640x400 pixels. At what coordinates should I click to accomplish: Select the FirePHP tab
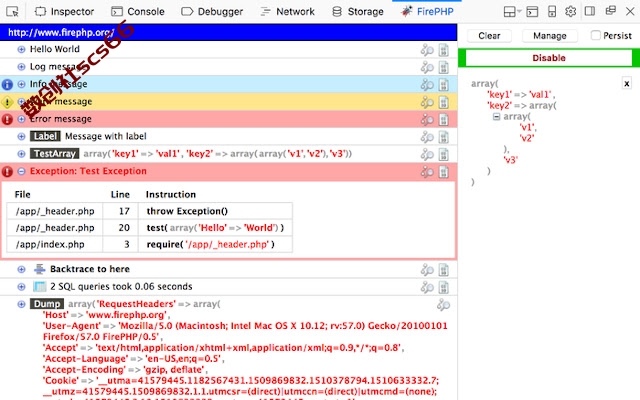click(427, 11)
